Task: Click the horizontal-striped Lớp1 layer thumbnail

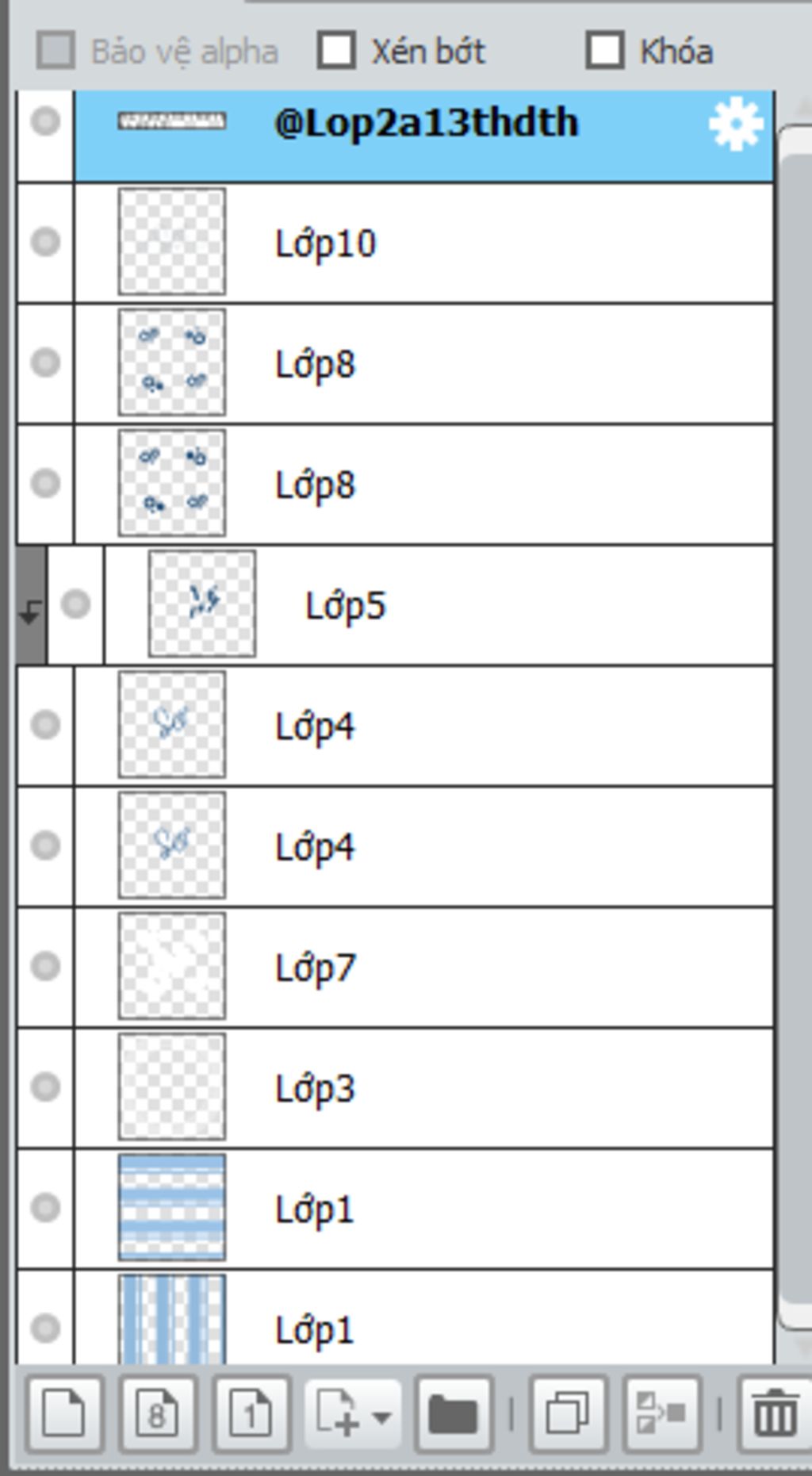Action: [x=172, y=1207]
